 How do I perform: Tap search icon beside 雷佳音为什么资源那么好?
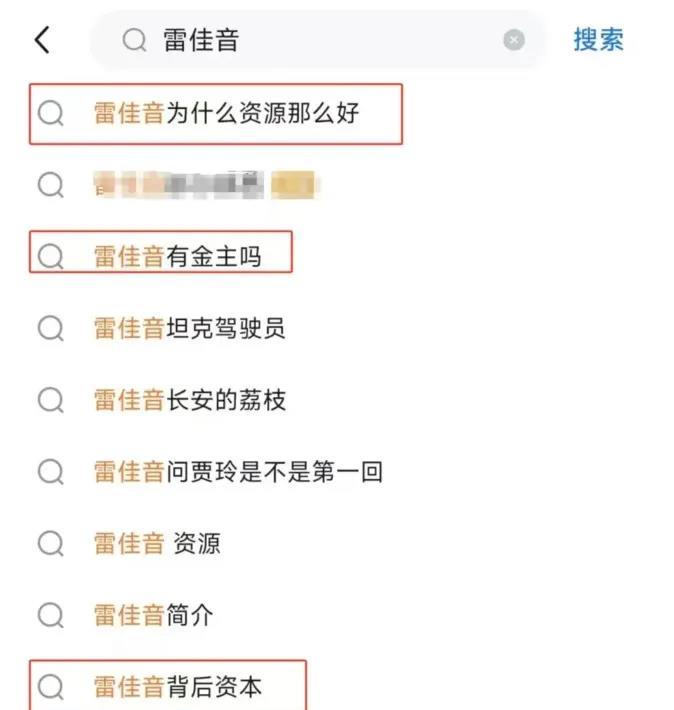[51, 113]
